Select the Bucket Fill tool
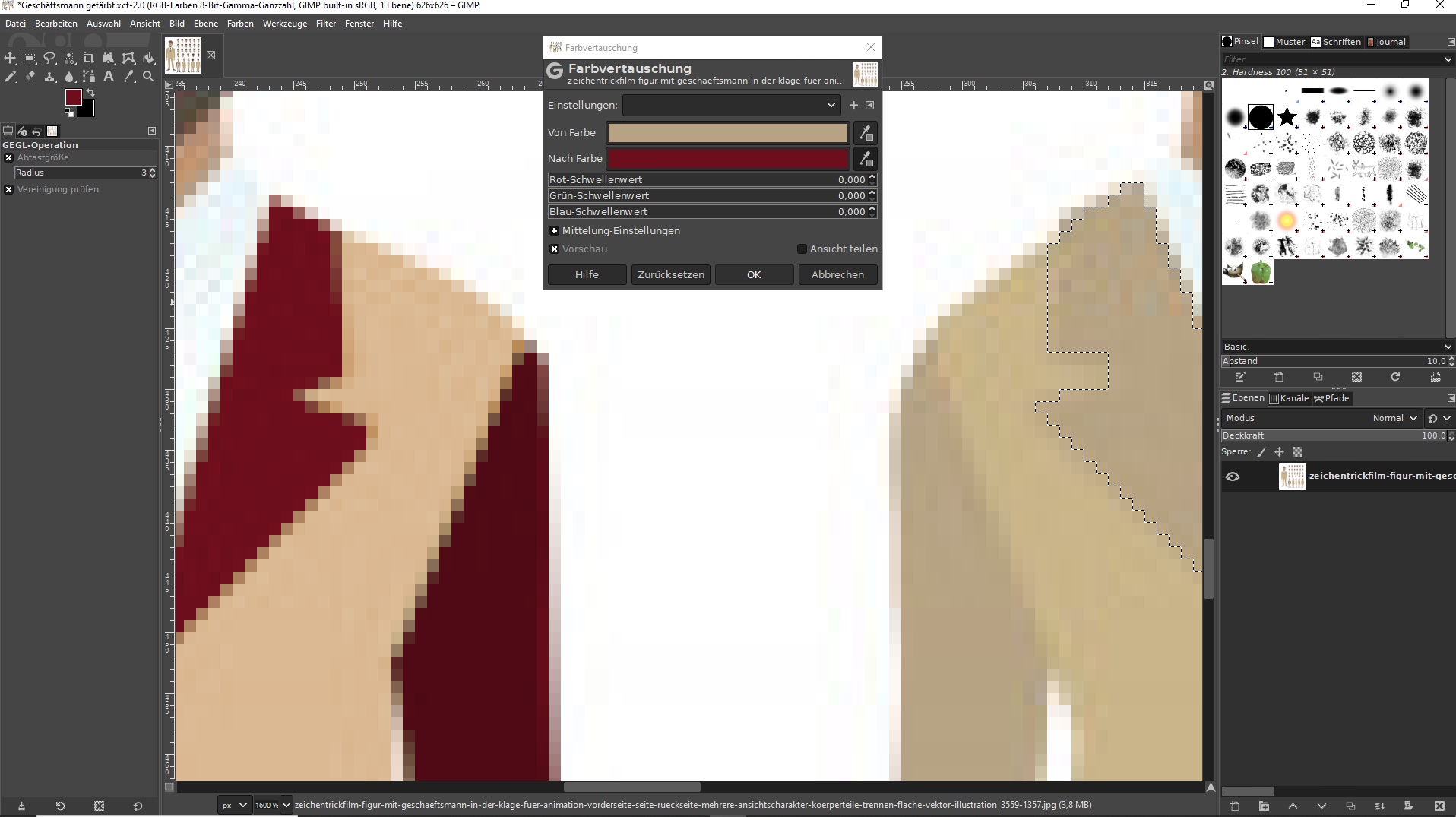1456x817 pixels. pyautogui.click(x=149, y=58)
